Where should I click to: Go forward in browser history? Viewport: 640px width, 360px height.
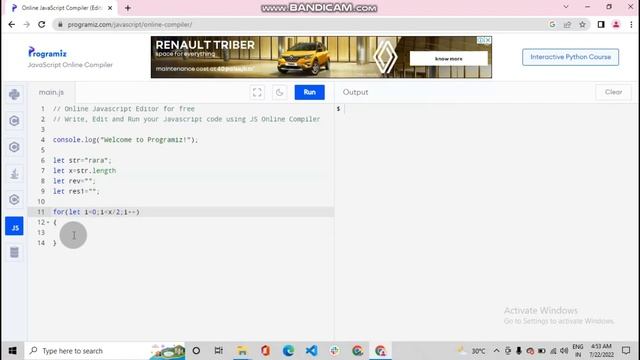27,24
